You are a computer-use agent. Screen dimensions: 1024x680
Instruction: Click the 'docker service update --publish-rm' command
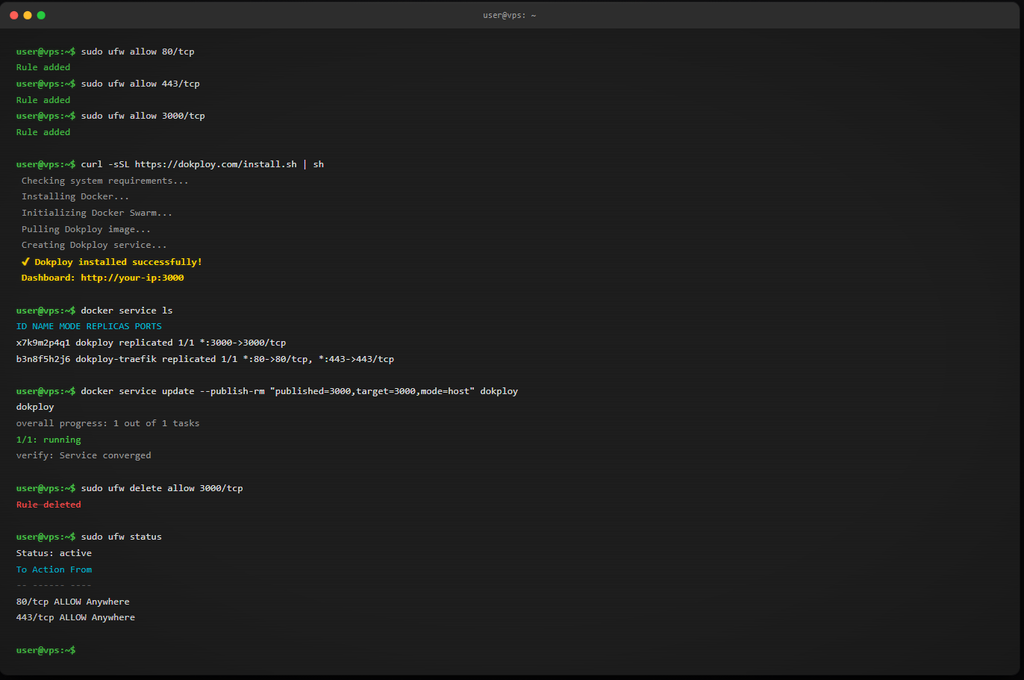pos(299,391)
